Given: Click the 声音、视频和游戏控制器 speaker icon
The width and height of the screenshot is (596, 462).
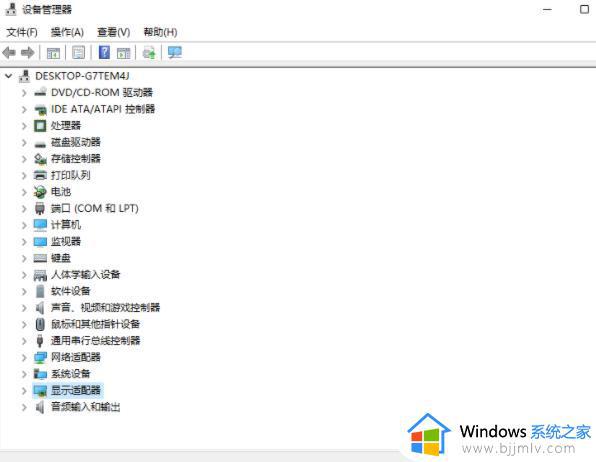Looking at the screenshot, I should [40, 308].
